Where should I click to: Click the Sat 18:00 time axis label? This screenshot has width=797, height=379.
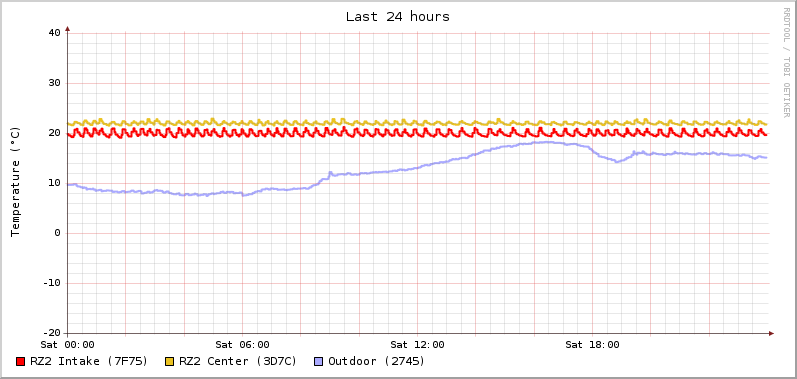click(x=592, y=345)
